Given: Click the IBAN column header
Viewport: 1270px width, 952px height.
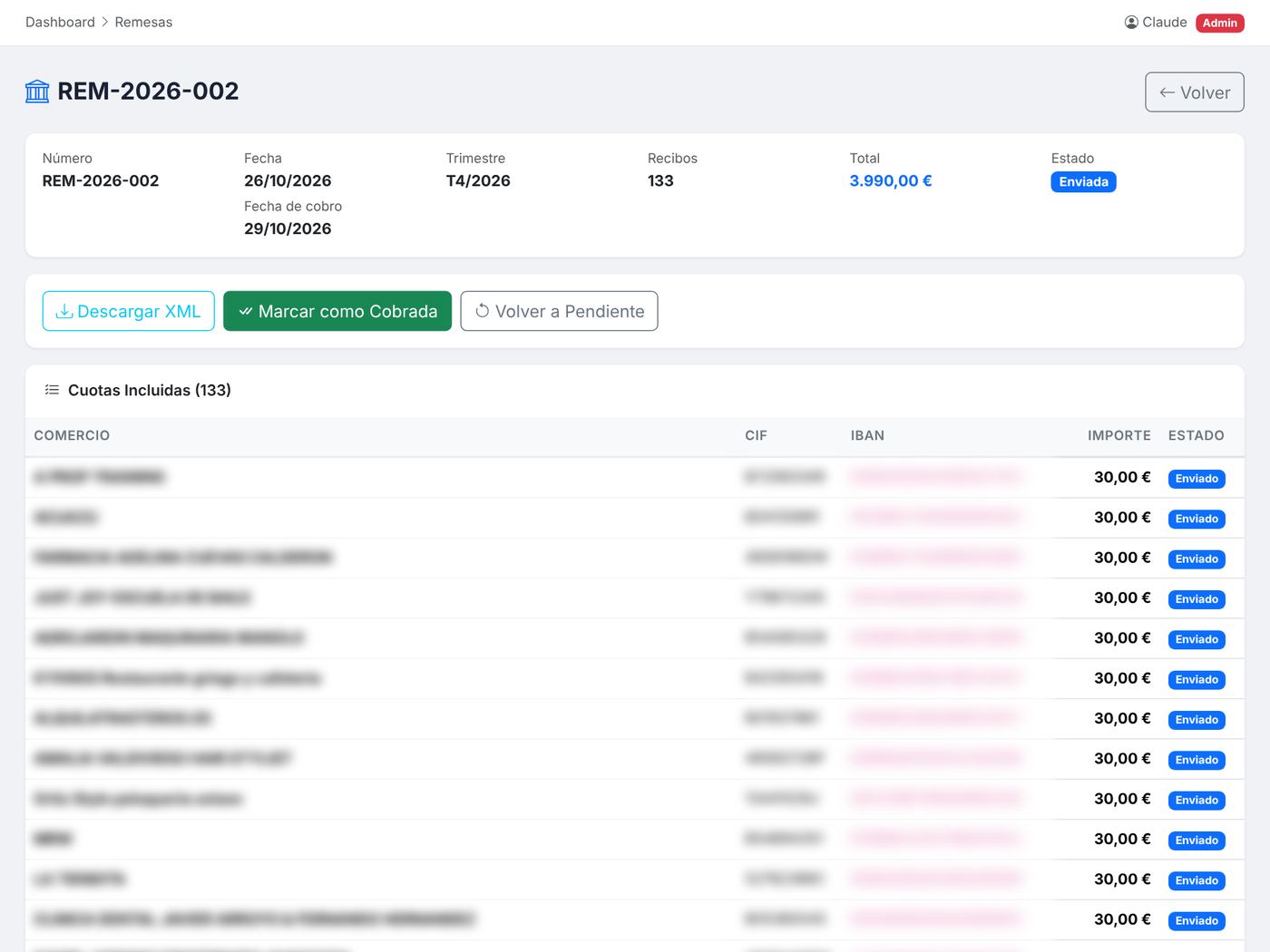Looking at the screenshot, I should point(867,435).
